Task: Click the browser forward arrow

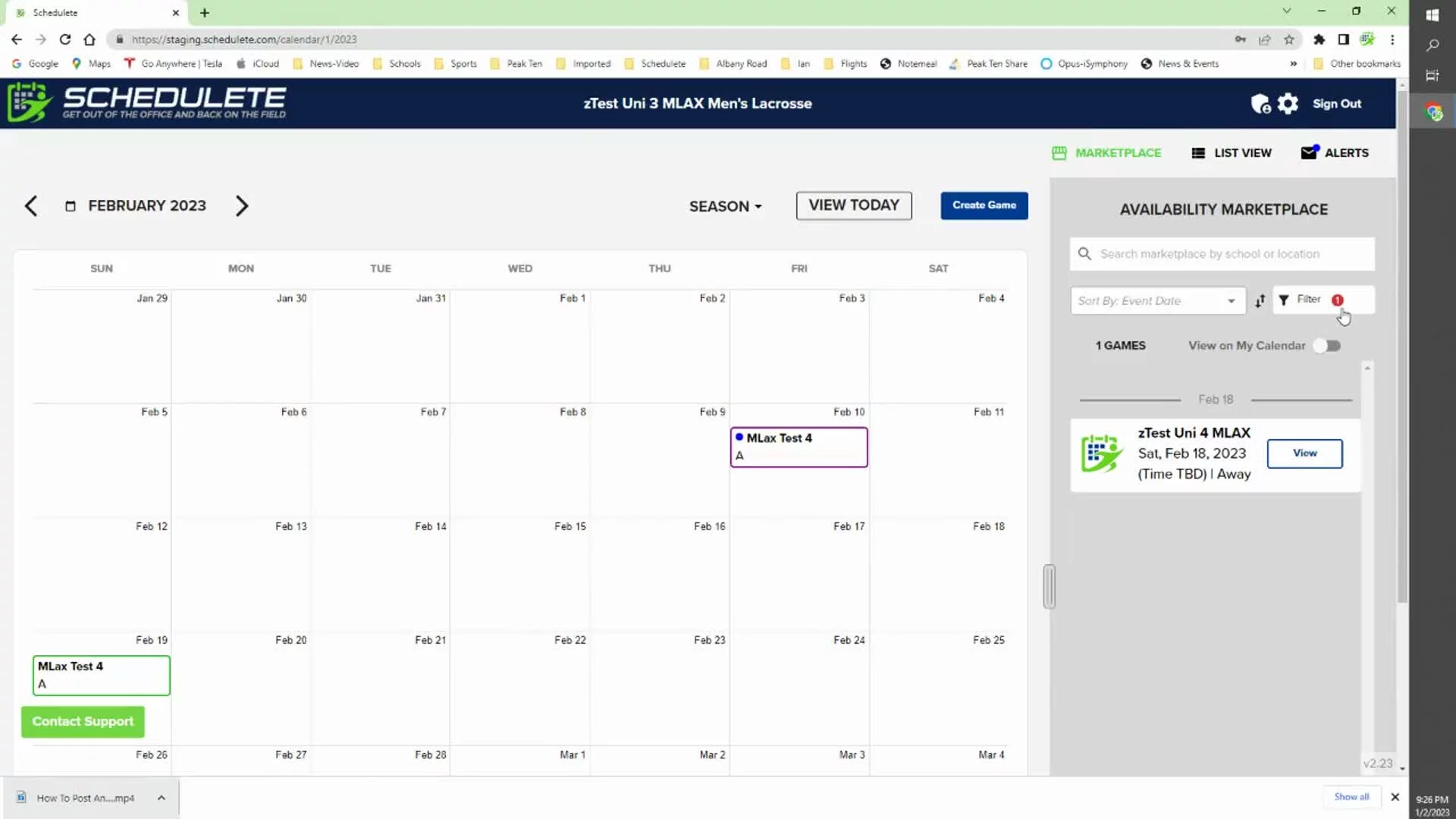Action: pos(41,39)
